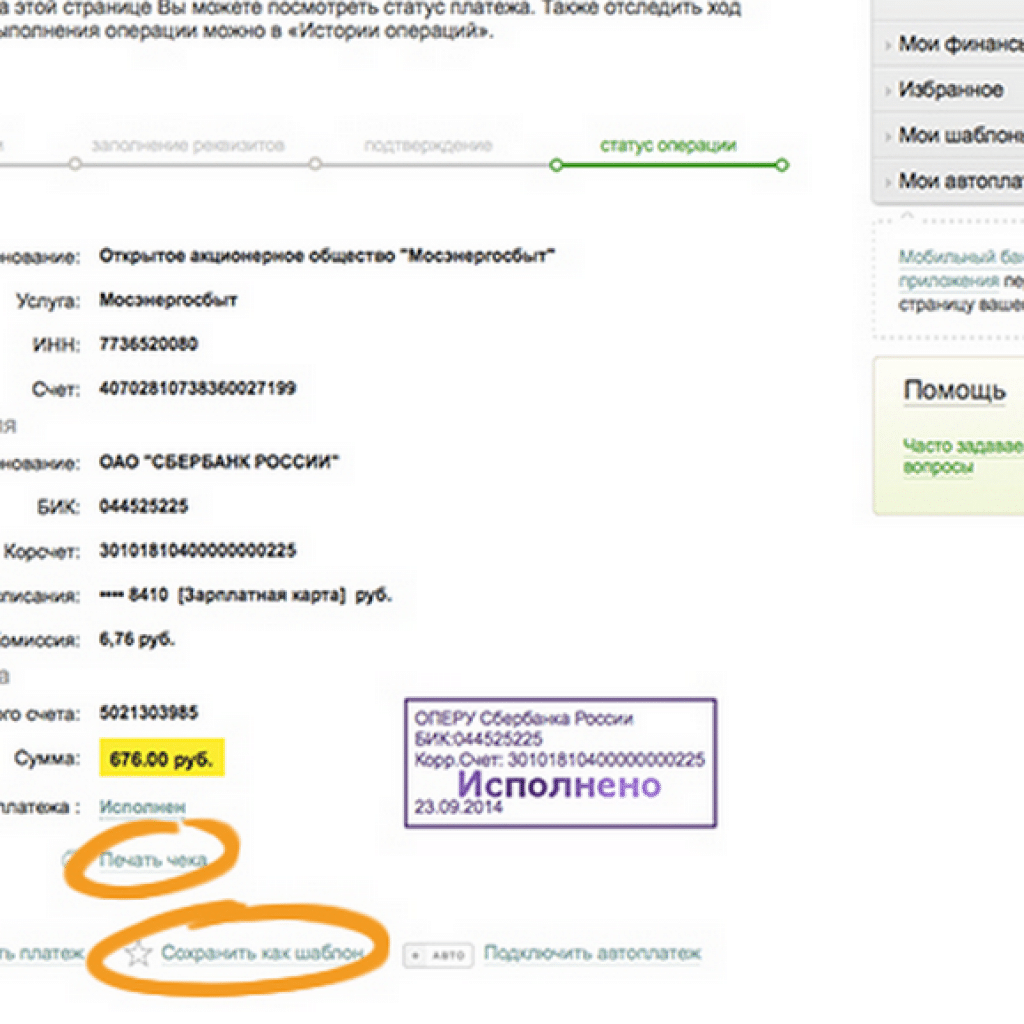The width and height of the screenshot is (1024, 1024).
Task: Click the collapse caret below Мои автоплатежи
Action: pos(908,214)
